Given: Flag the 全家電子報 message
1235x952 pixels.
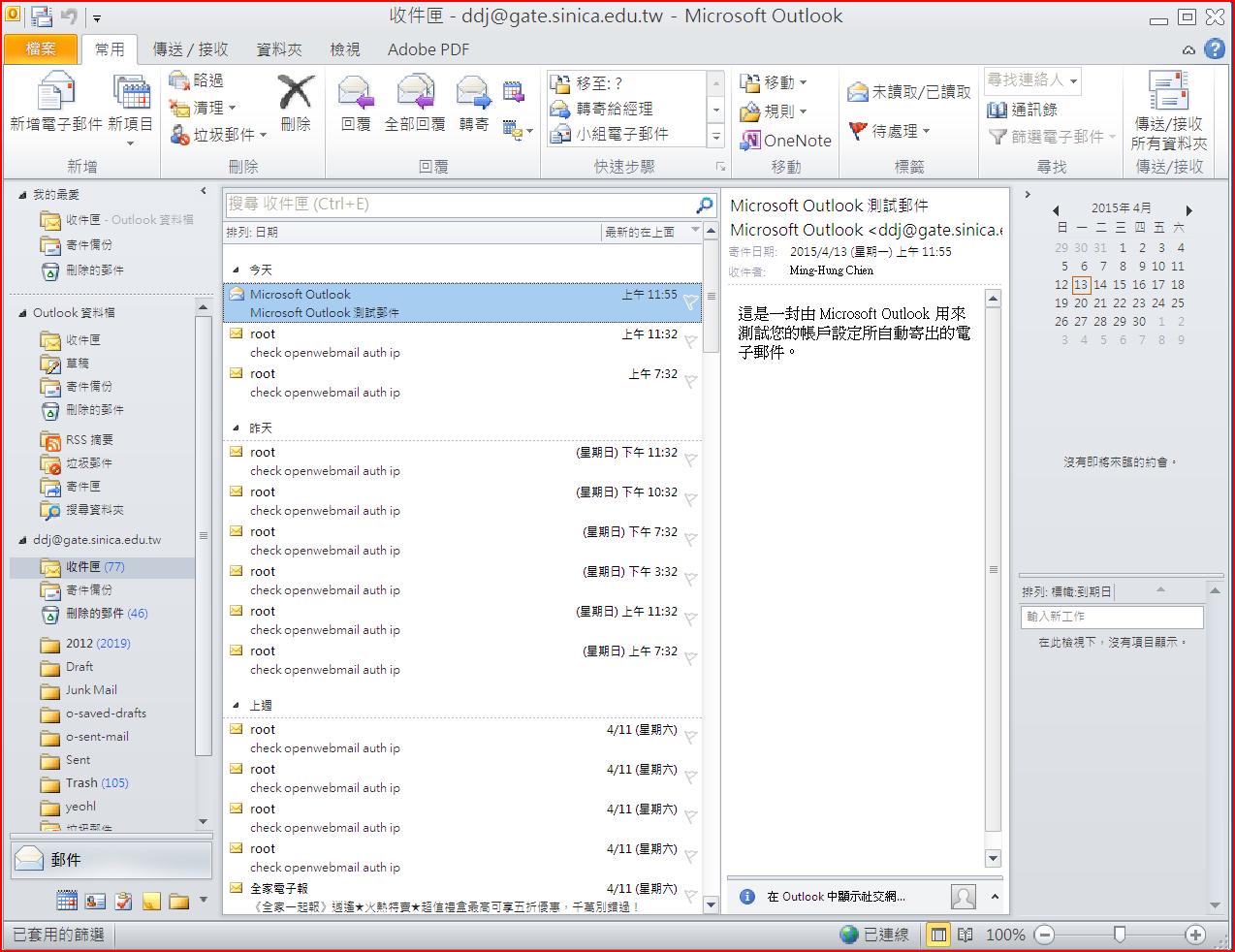Looking at the screenshot, I should (x=690, y=897).
